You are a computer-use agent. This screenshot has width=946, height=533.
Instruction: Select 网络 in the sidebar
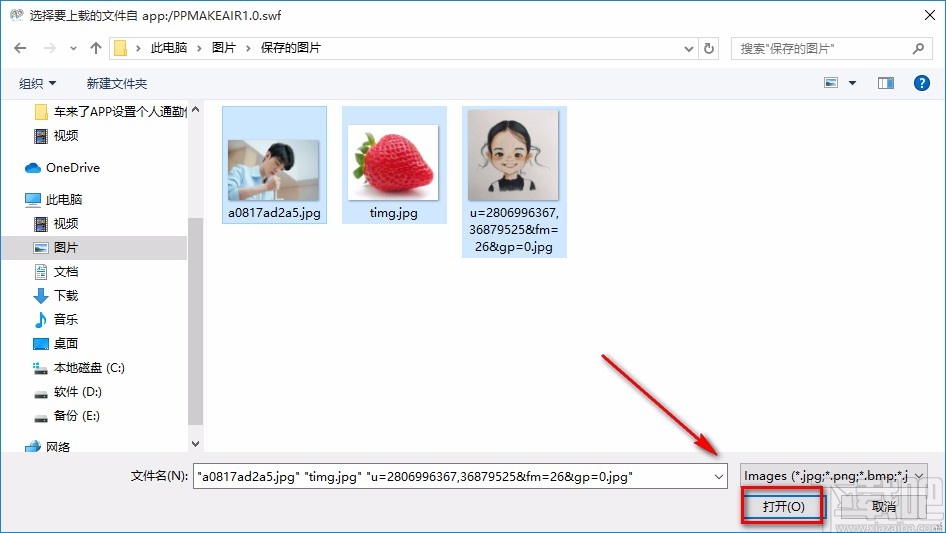click(x=48, y=446)
